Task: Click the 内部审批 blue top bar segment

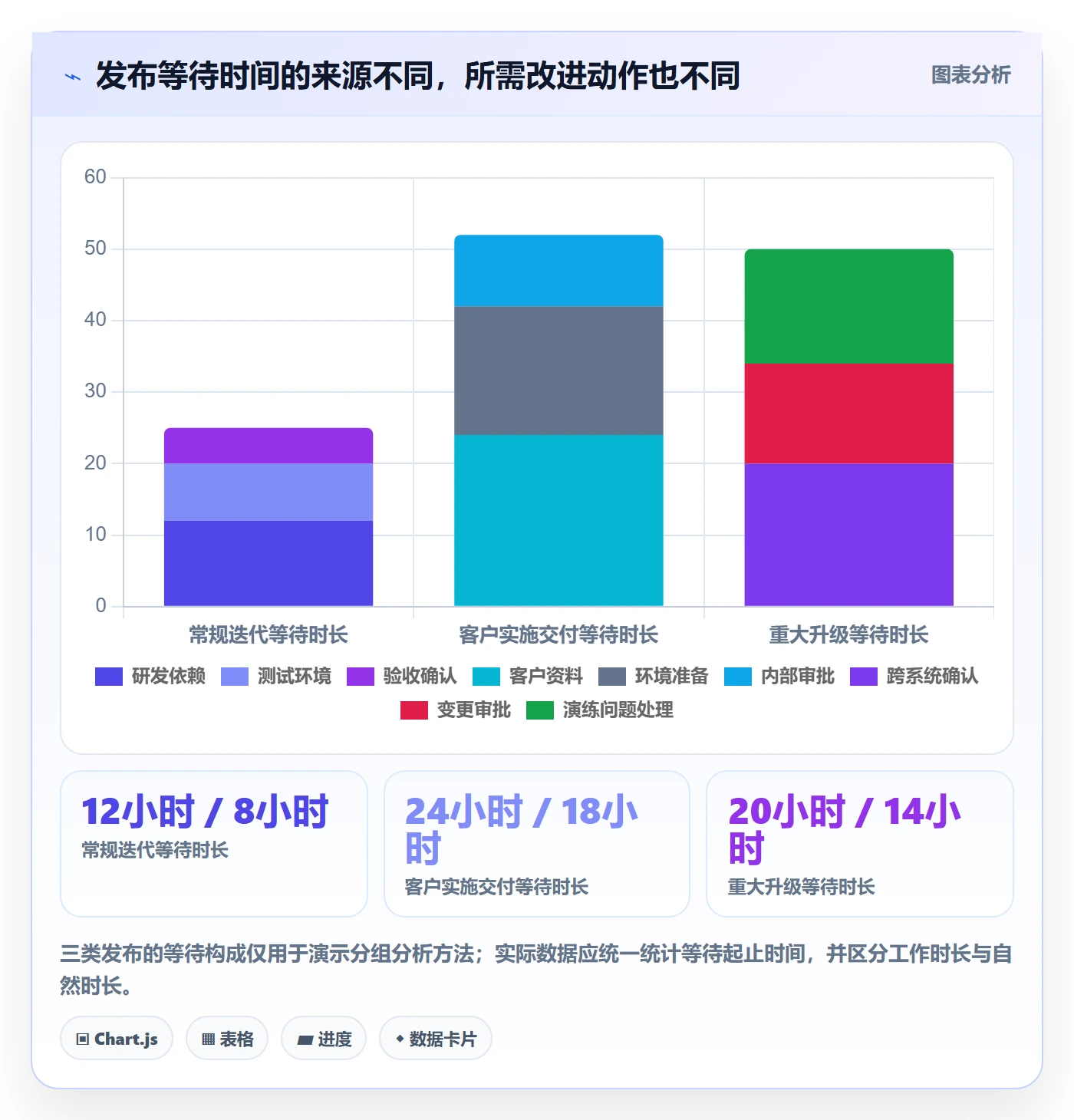Action: [558, 271]
